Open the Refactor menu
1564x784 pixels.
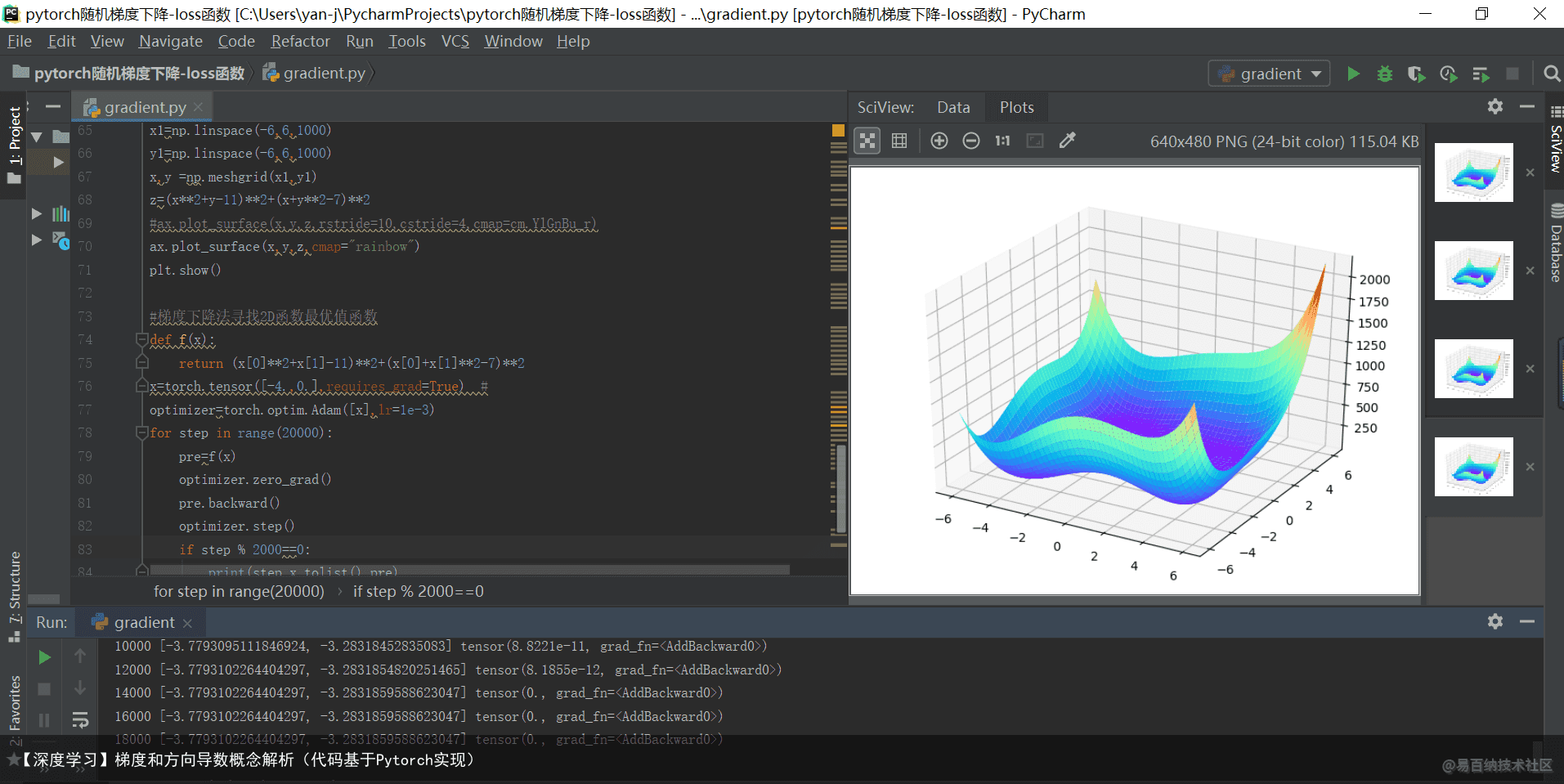pyautogui.click(x=300, y=41)
